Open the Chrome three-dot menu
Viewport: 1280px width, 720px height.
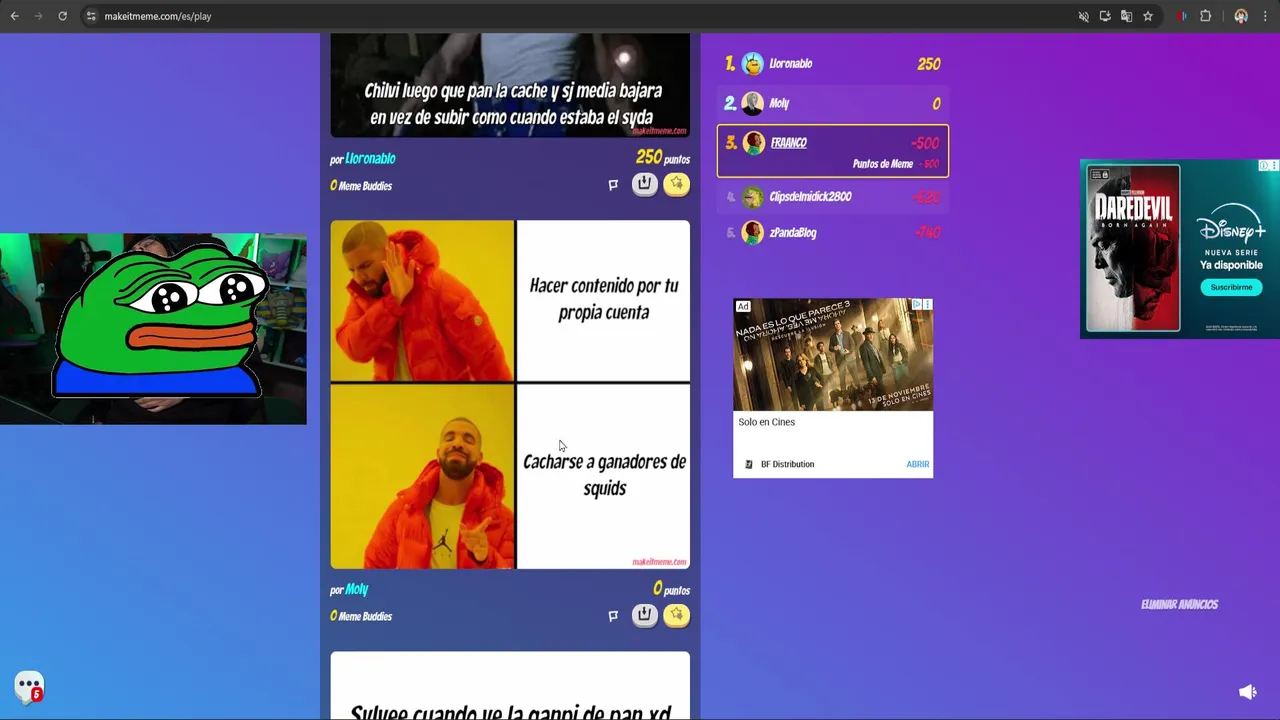pyautogui.click(x=1264, y=16)
